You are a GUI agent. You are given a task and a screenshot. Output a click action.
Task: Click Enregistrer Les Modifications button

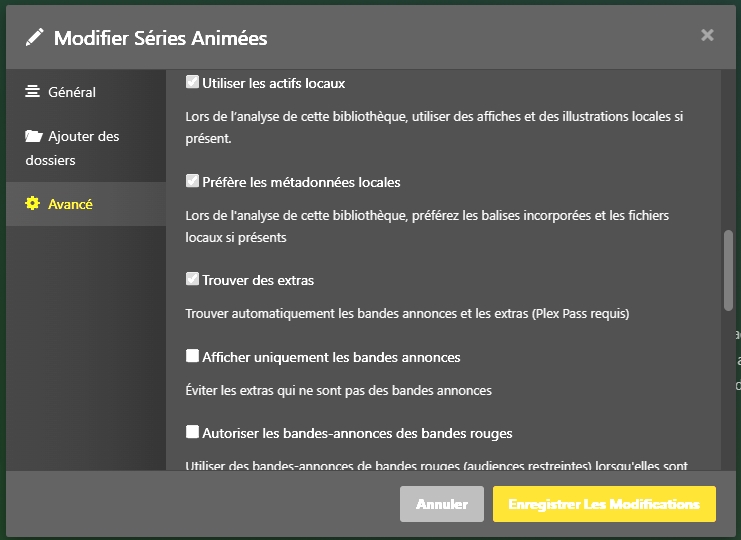point(604,504)
